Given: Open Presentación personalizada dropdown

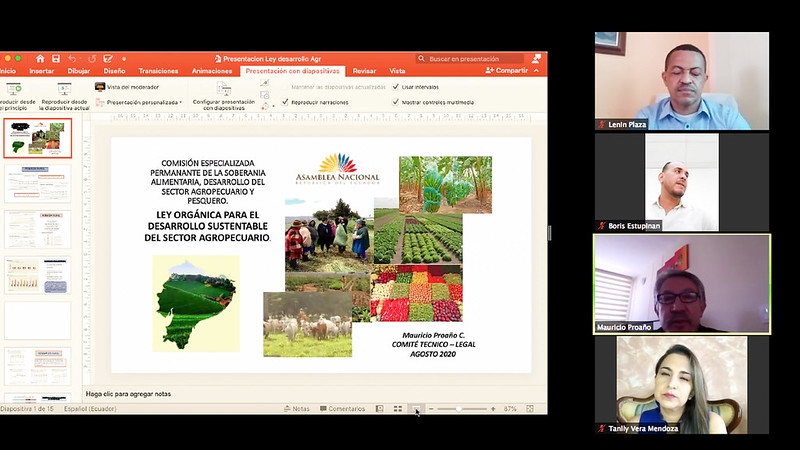Looking at the screenshot, I should 139,103.
